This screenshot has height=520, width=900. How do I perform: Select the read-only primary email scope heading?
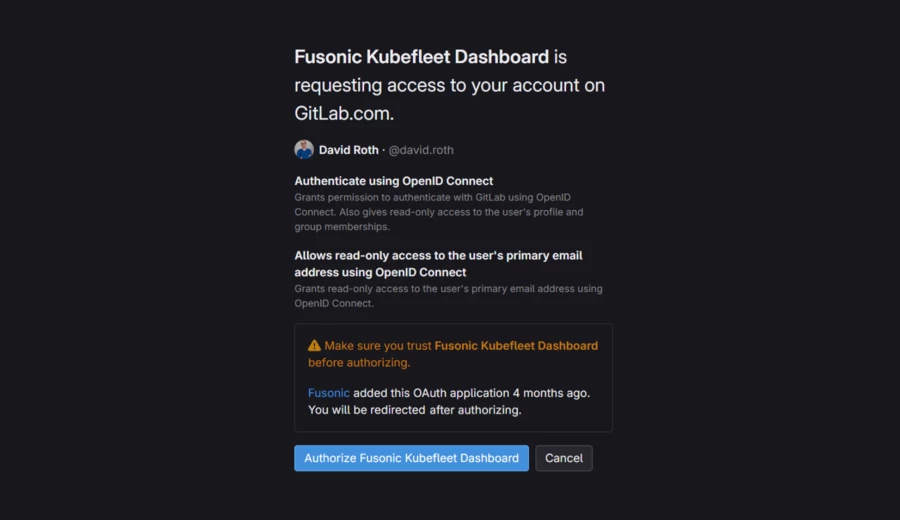click(x=438, y=263)
